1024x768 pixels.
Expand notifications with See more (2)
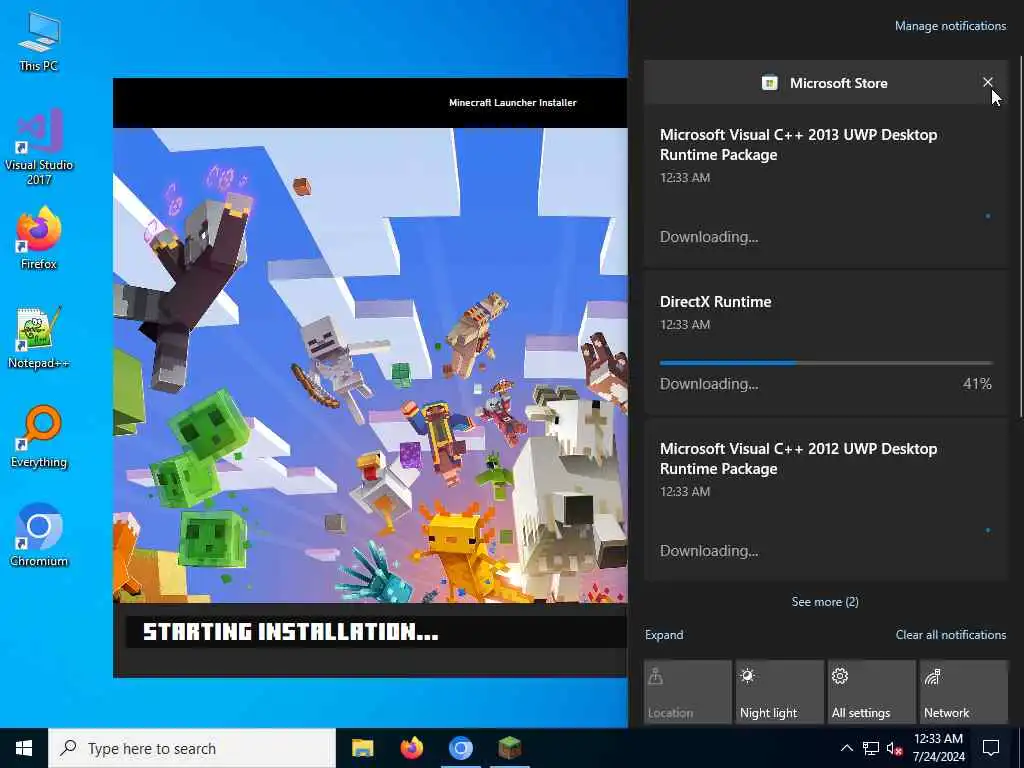[825, 601]
